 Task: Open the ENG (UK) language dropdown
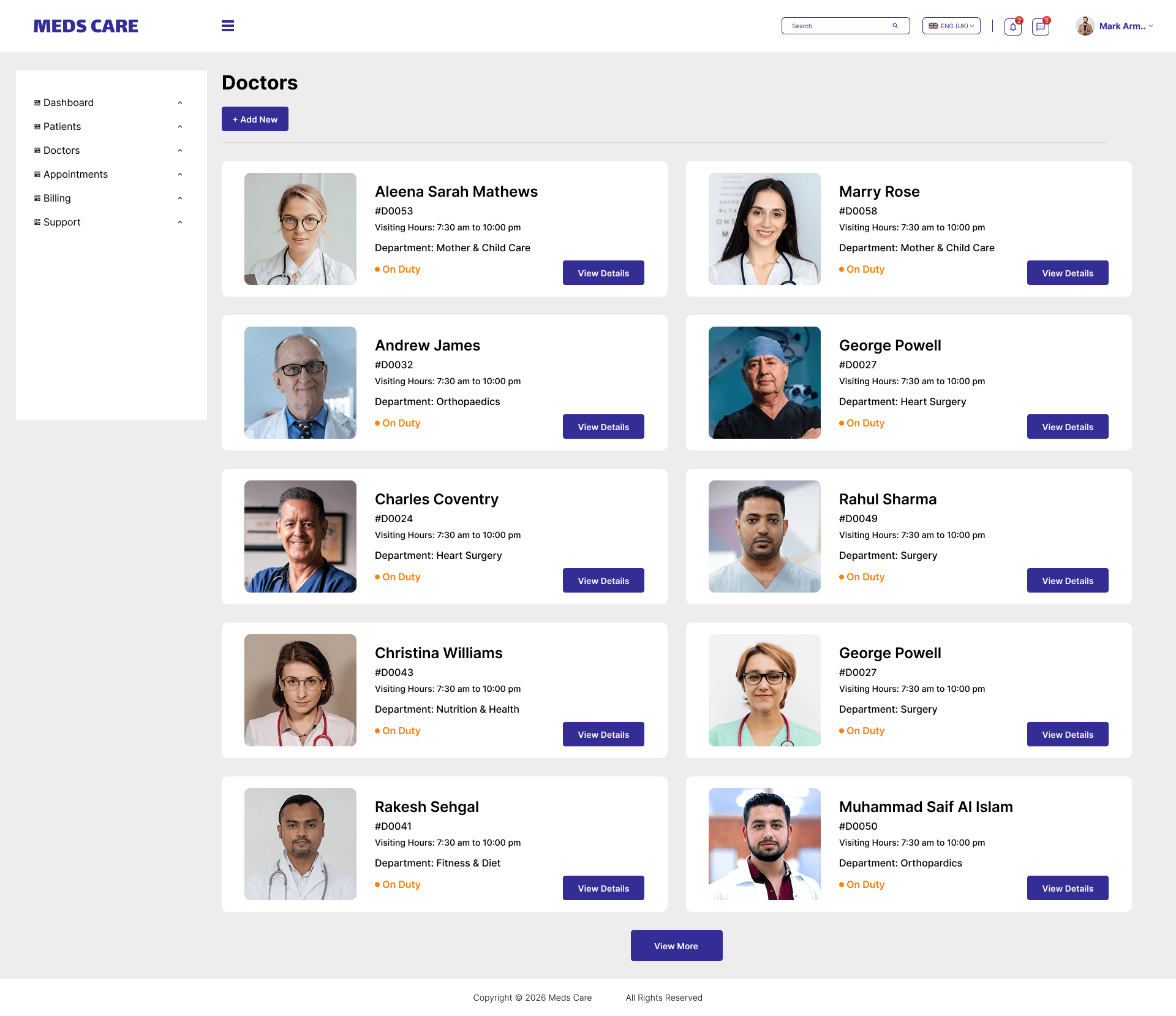coord(951,26)
